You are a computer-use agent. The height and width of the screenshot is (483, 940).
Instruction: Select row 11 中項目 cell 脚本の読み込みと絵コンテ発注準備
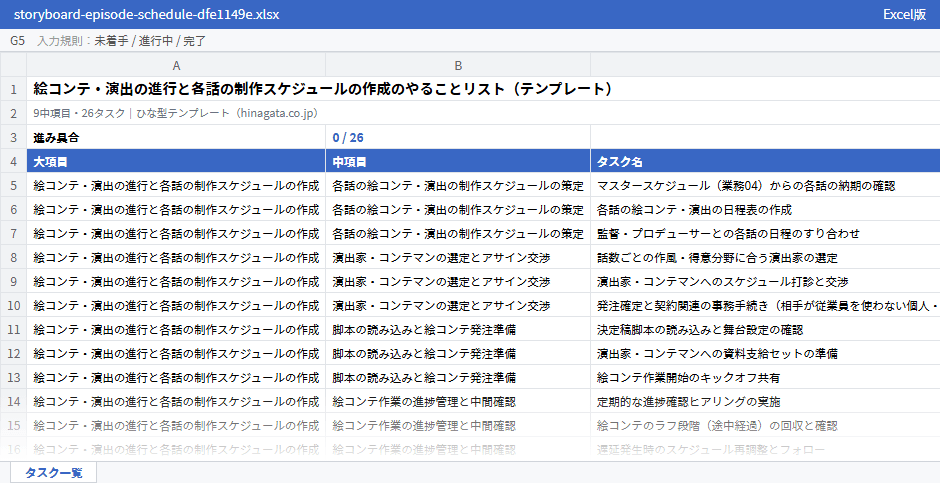(458, 330)
